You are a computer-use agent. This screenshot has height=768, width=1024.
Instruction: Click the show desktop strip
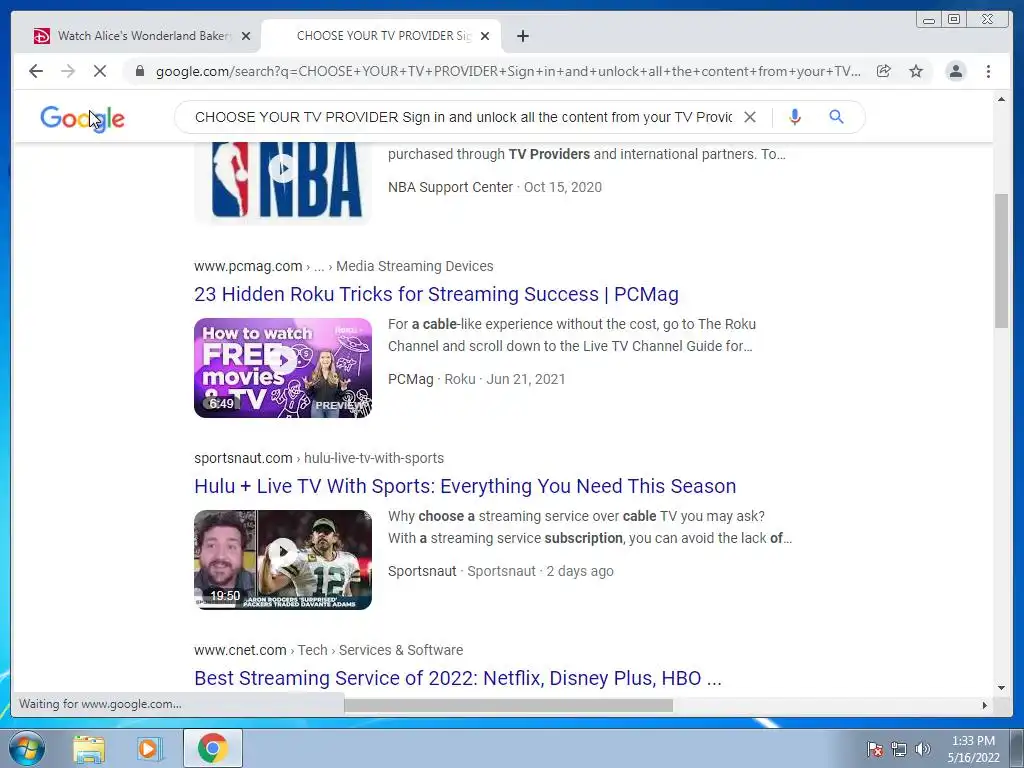click(x=1018, y=748)
